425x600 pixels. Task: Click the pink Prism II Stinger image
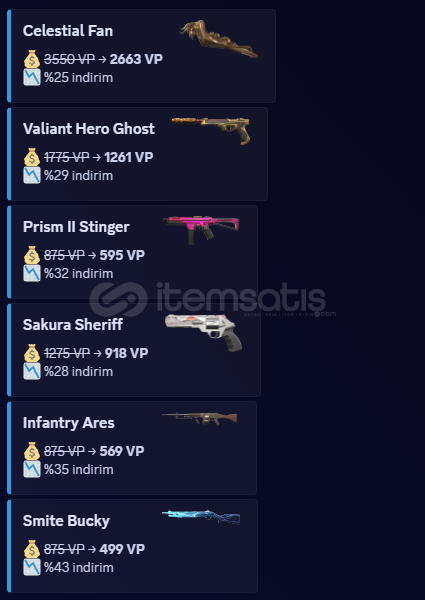click(x=201, y=230)
